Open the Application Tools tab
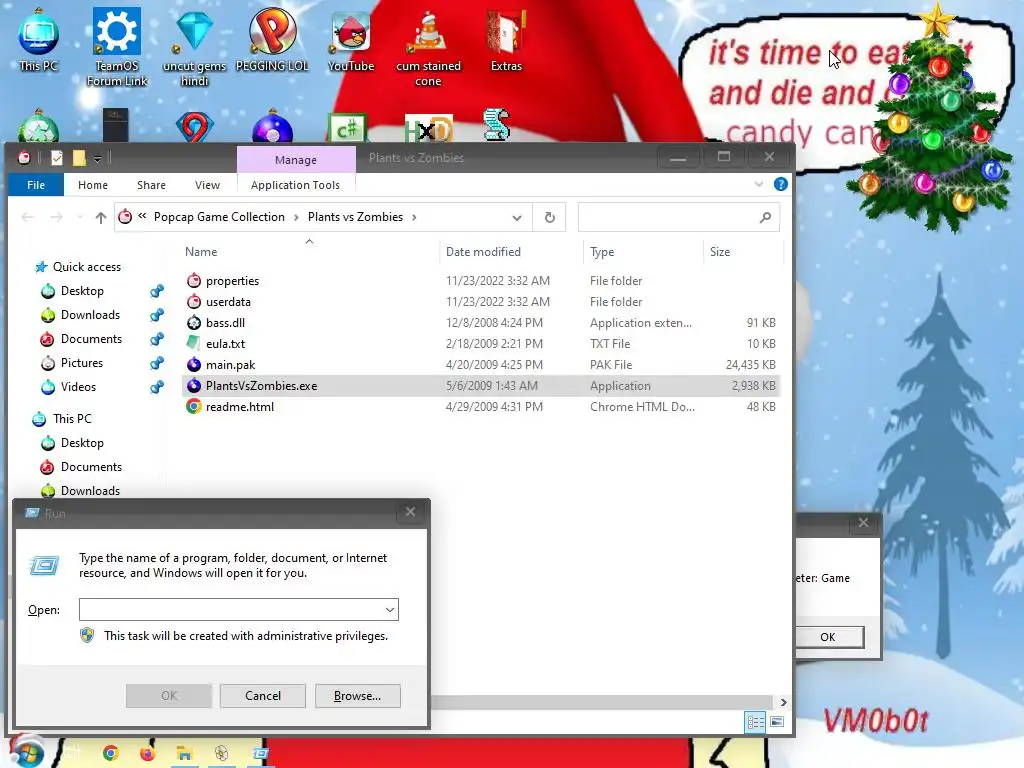This screenshot has height=768, width=1024. [295, 185]
